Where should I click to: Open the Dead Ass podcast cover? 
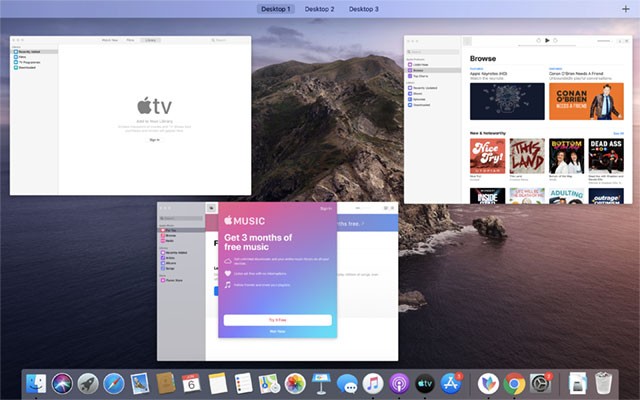[x=606, y=156]
